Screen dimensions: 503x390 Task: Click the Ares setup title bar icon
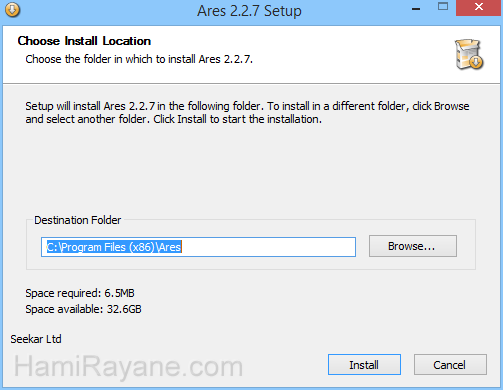tap(13, 10)
